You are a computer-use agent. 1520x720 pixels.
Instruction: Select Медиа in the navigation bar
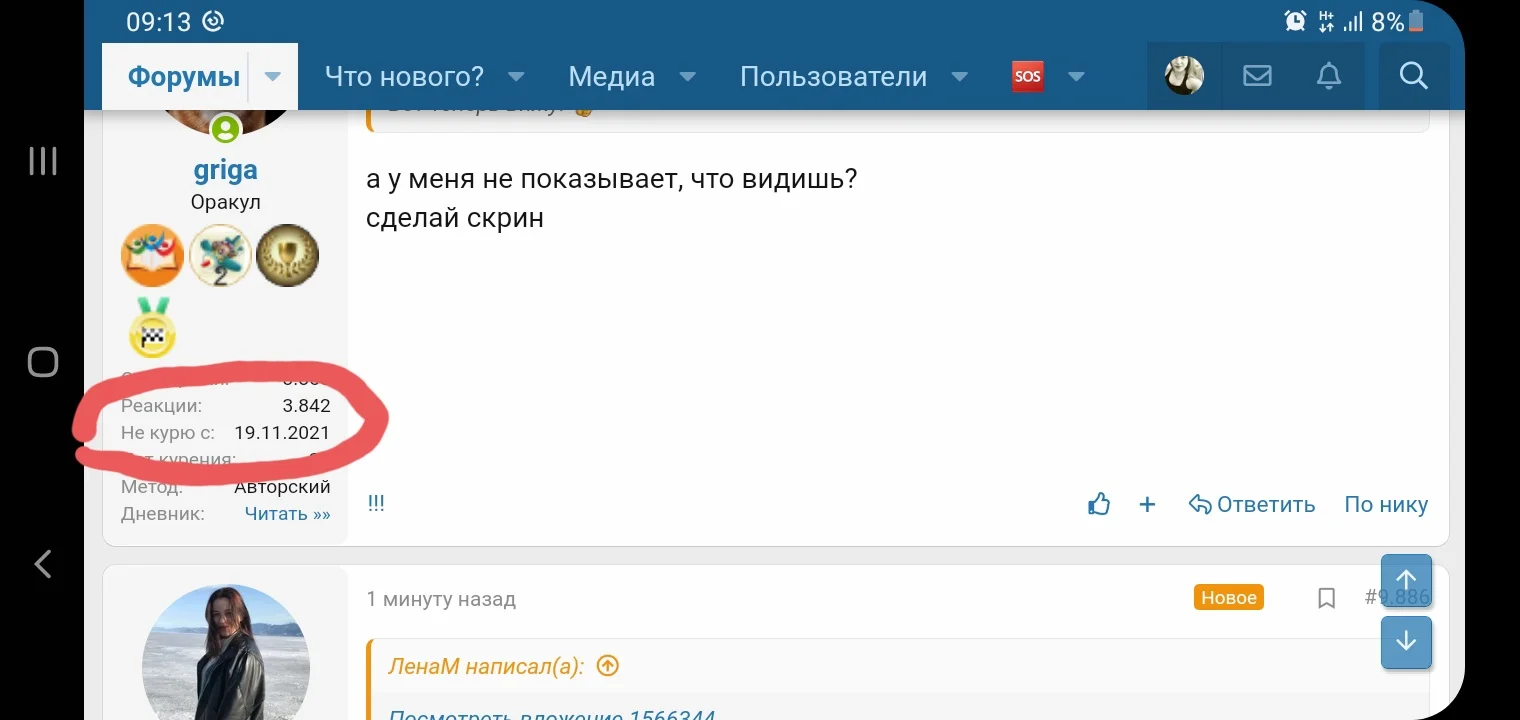610,76
